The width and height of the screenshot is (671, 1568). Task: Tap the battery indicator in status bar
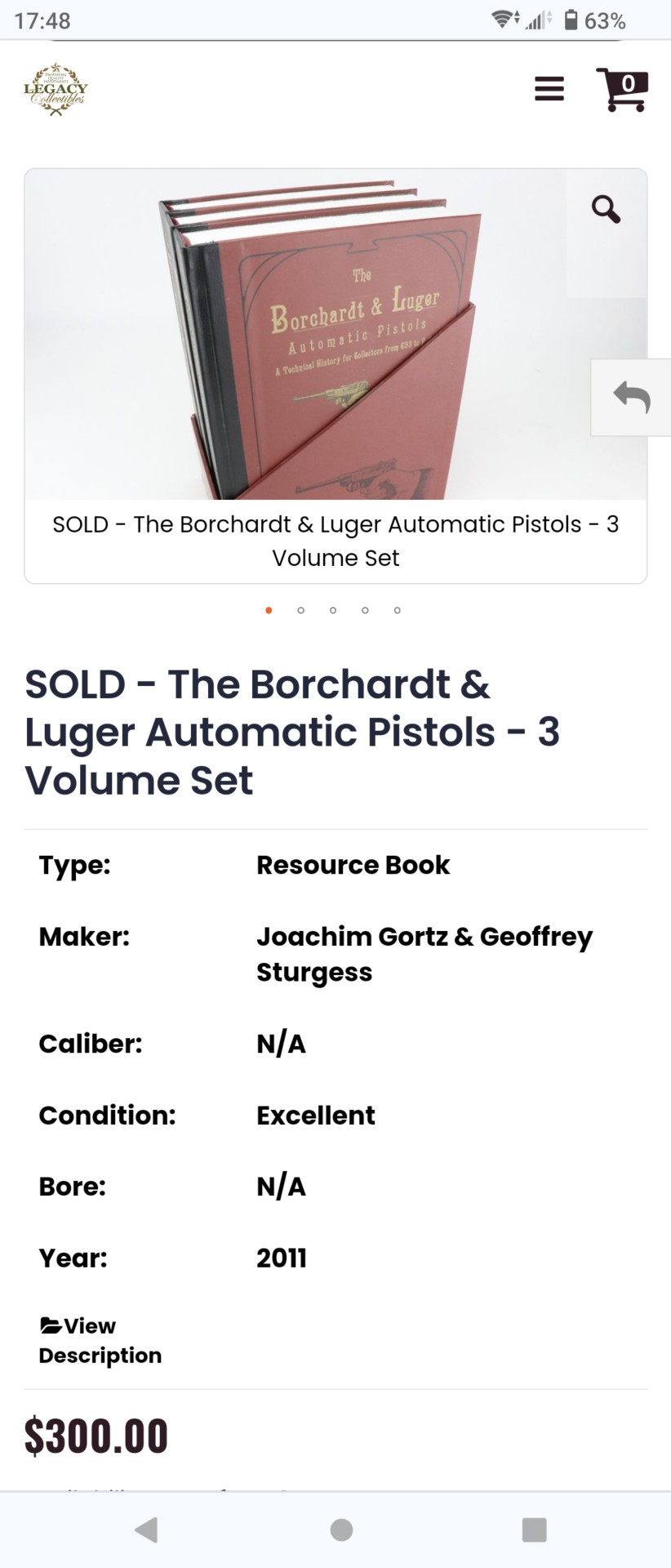tap(572, 20)
